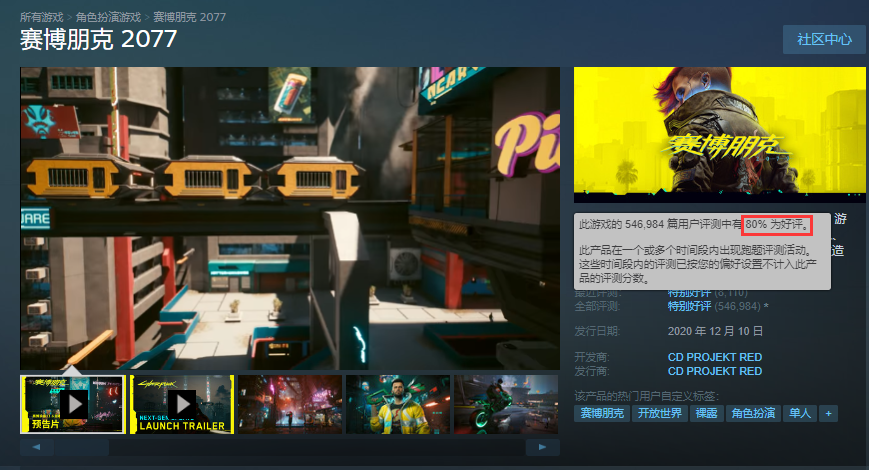869x470 pixels.
Task: Click the thumbnail strip scrollbar handle
Action: (81, 447)
